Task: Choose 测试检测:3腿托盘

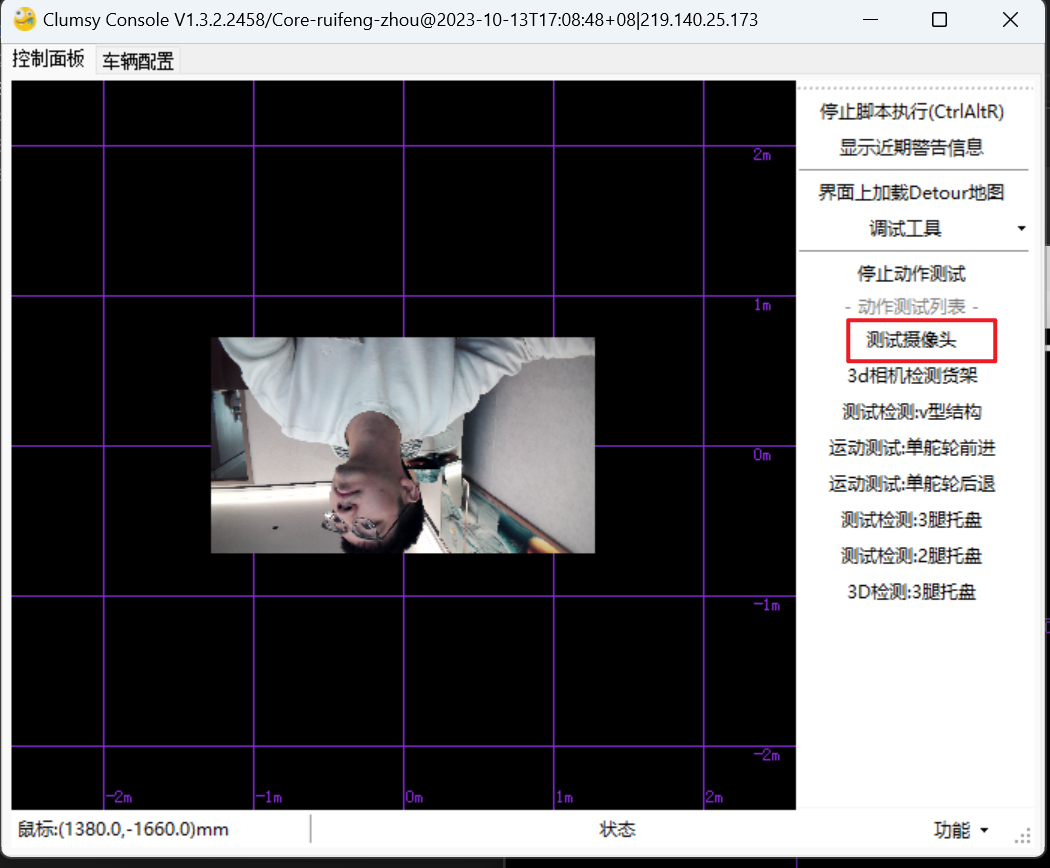Action: click(x=911, y=520)
